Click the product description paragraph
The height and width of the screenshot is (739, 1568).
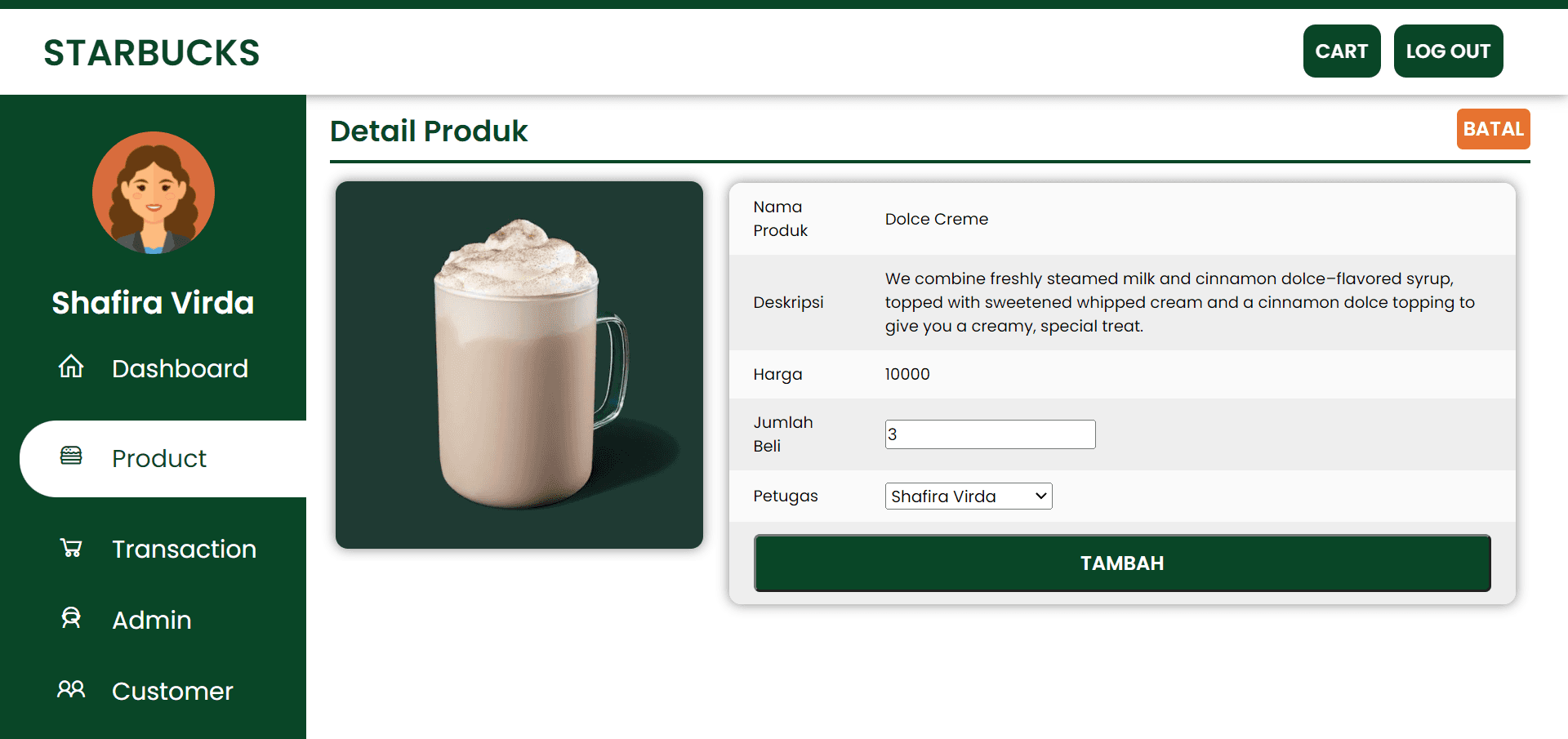[x=1180, y=302]
